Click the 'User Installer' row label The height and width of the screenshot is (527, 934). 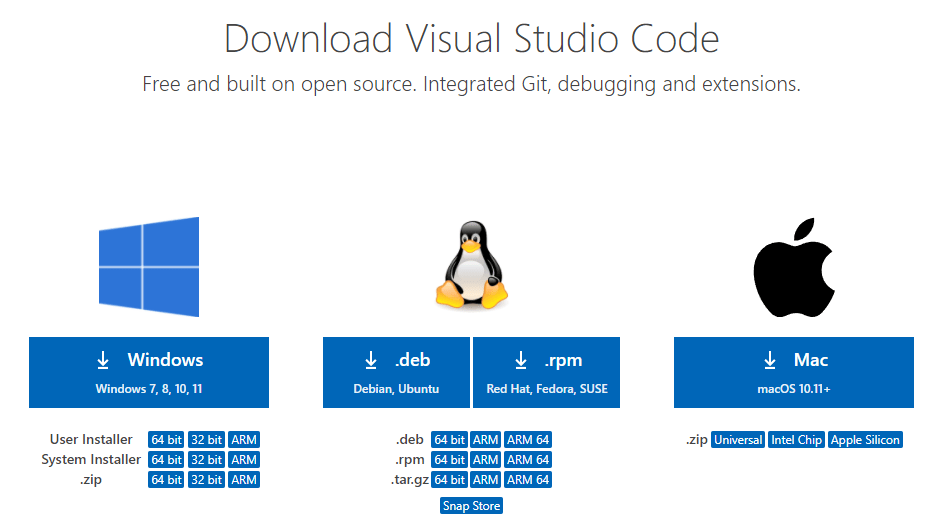coord(91,439)
